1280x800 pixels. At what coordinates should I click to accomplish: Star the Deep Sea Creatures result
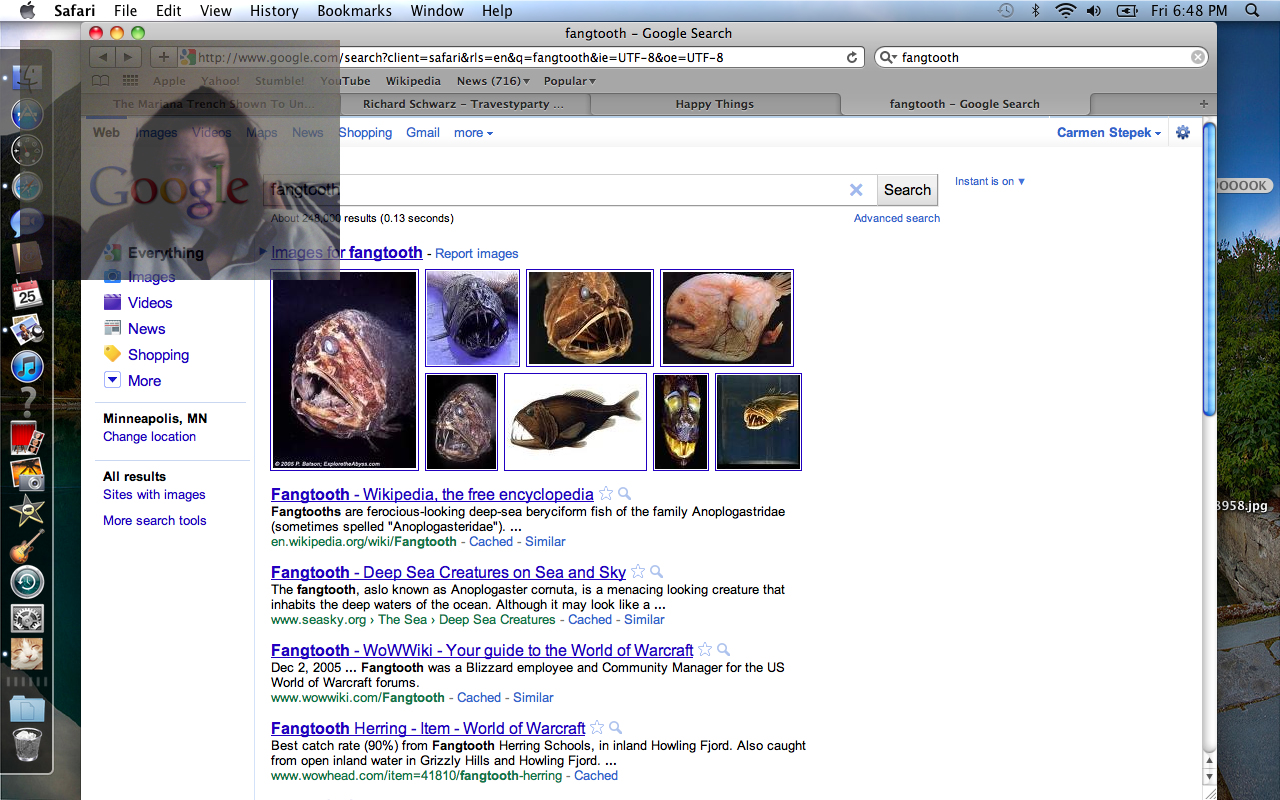pyautogui.click(x=638, y=572)
